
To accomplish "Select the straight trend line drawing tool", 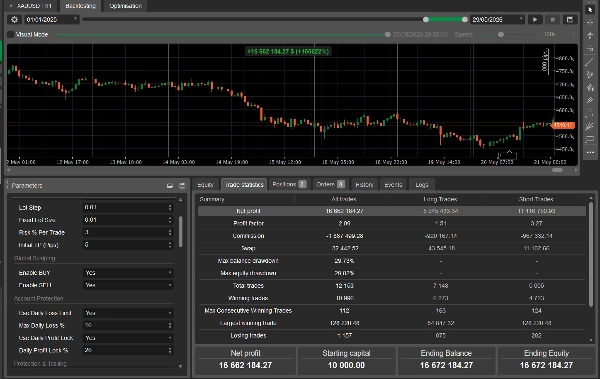I will pyautogui.click(x=590, y=62).
